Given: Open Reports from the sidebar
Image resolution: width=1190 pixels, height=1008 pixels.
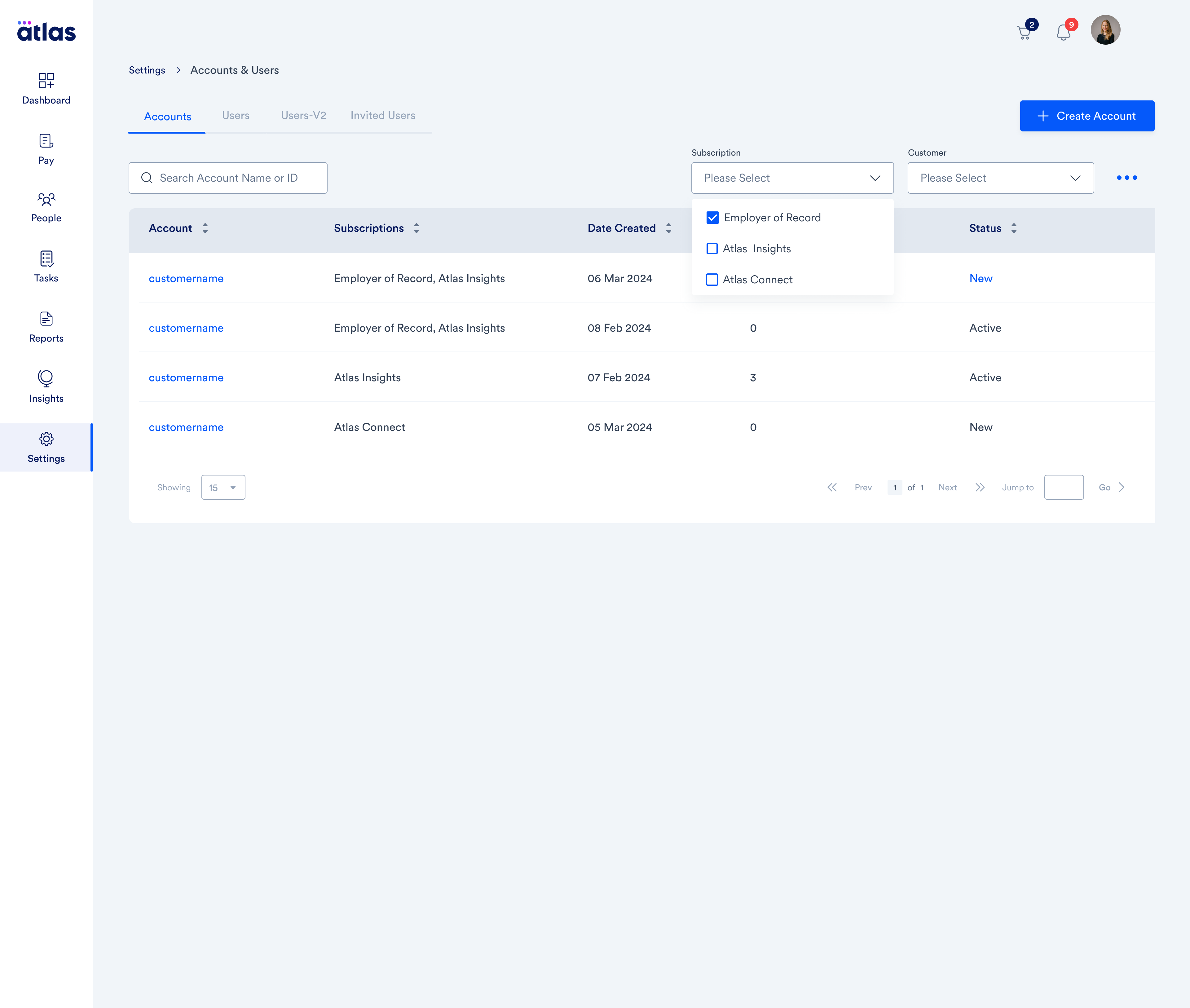Looking at the screenshot, I should pos(46,327).
